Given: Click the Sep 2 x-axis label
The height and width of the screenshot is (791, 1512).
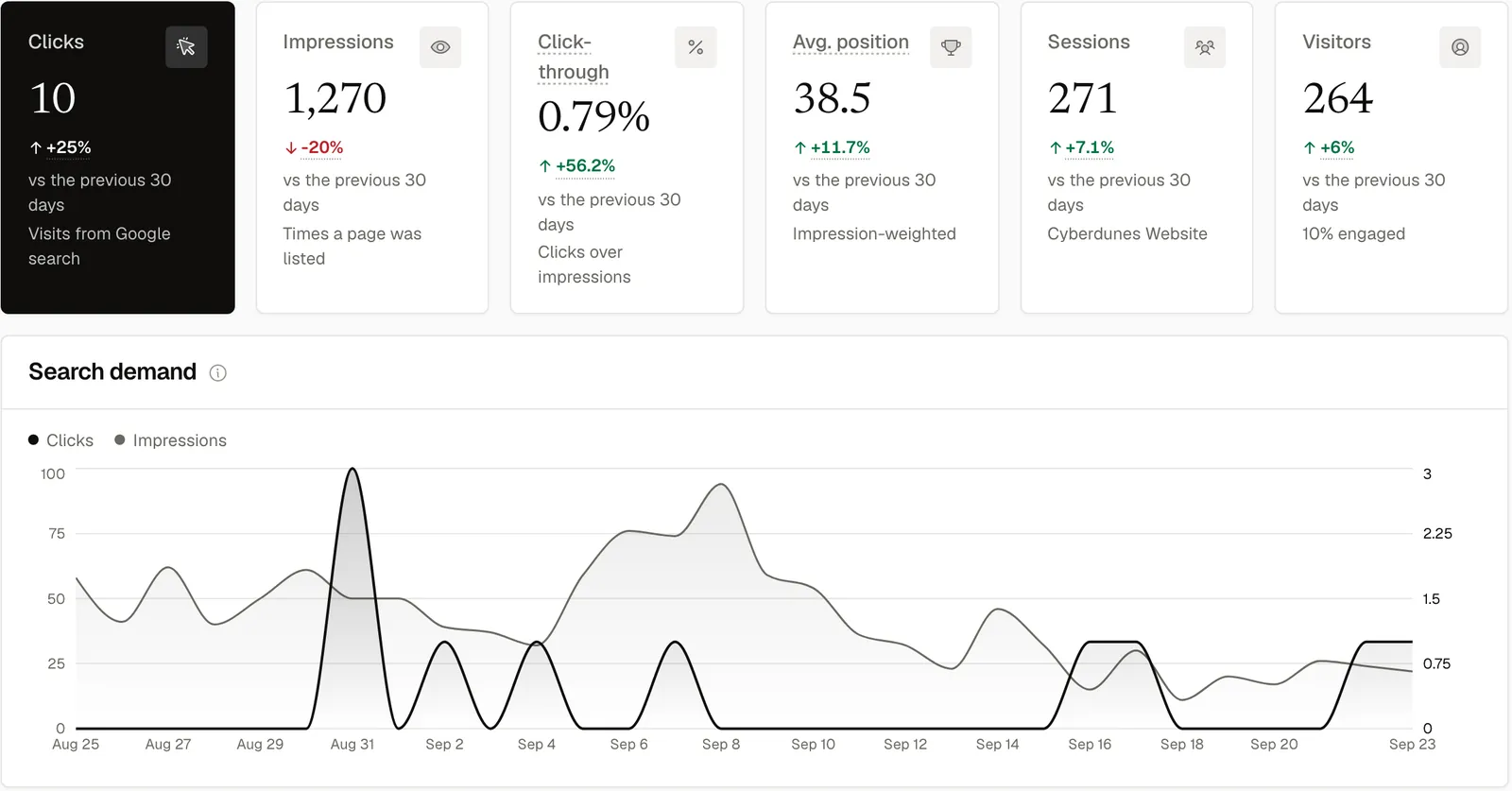Looking at the screenshot, I should tap(444, 745).
